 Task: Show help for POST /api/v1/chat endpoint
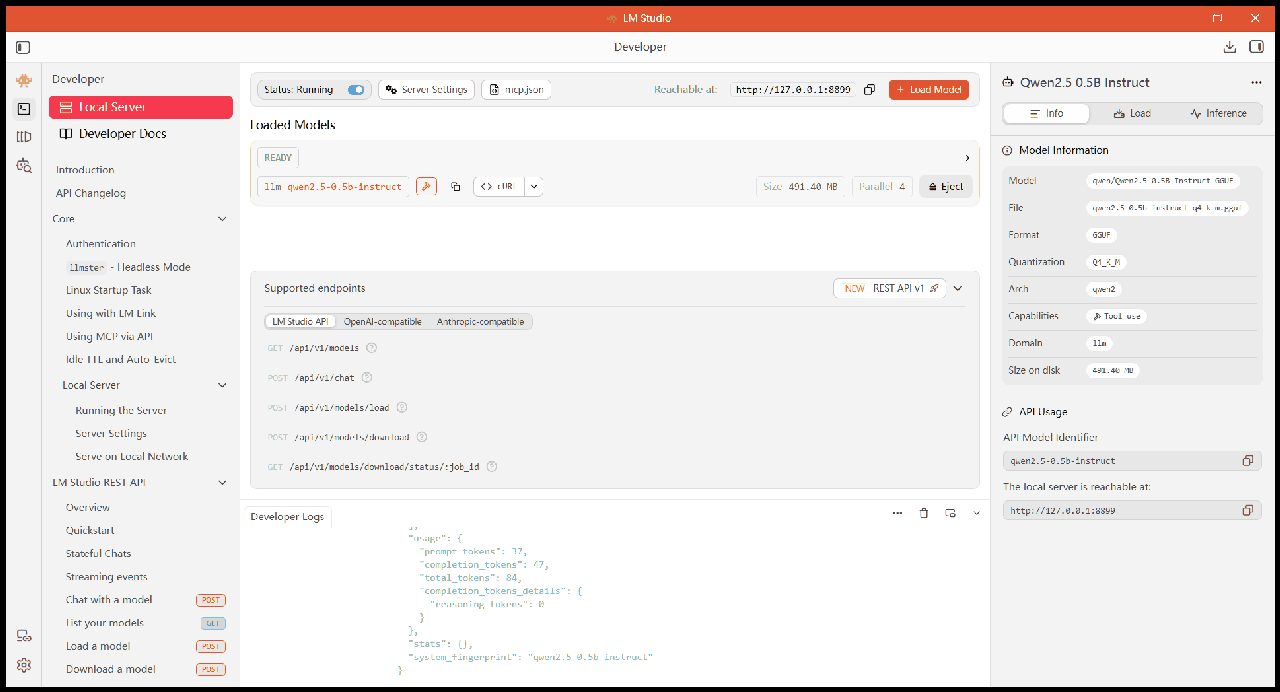367,378
